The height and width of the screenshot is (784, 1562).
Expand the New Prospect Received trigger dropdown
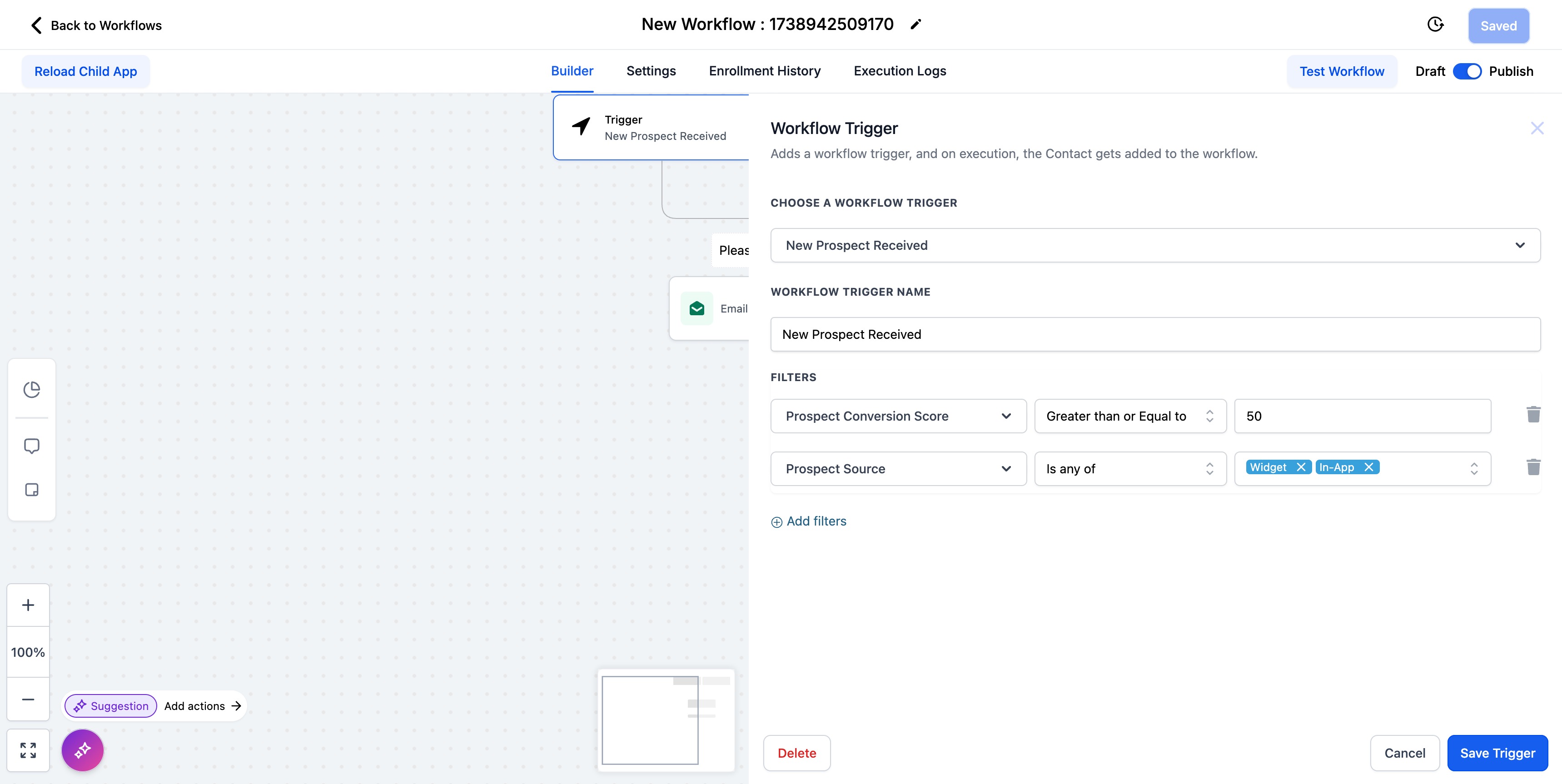coord(1155,246)
